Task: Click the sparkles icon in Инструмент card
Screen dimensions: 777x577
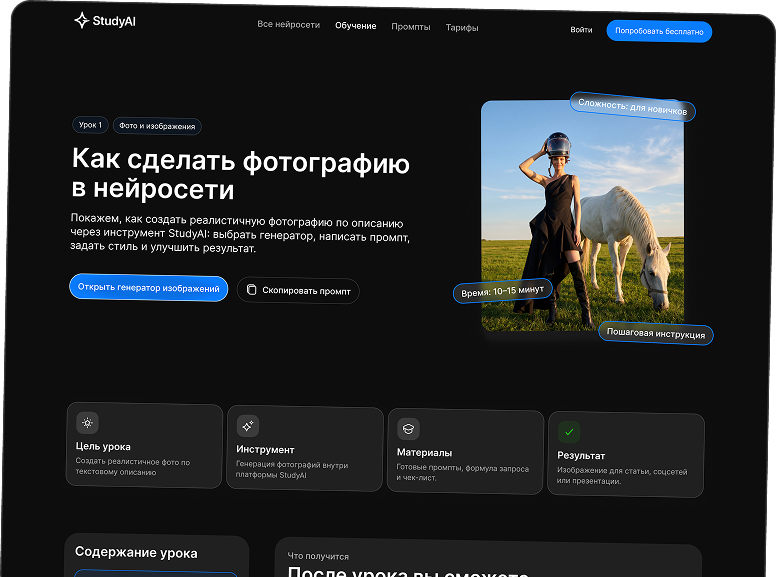Action: 248,426
